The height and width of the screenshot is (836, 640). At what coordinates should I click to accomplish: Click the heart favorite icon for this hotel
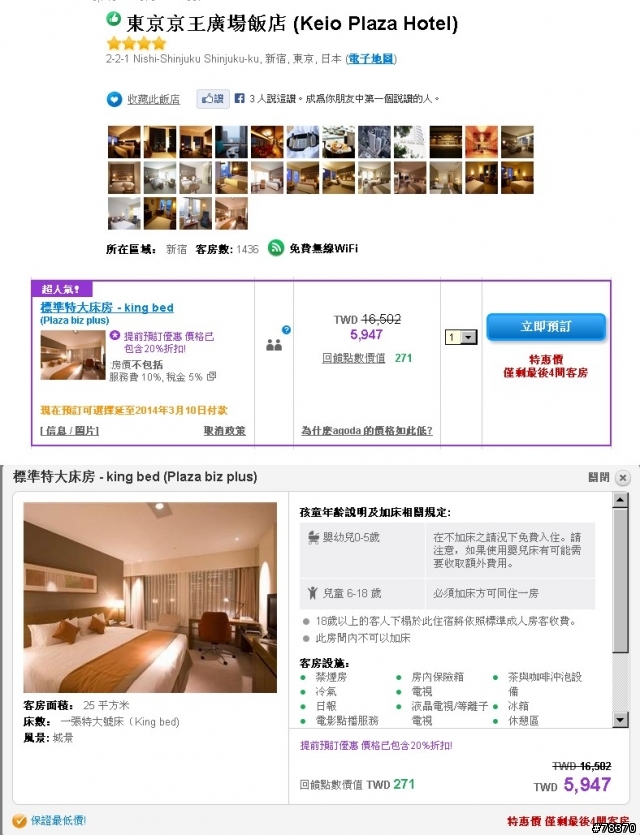[114, 99]
